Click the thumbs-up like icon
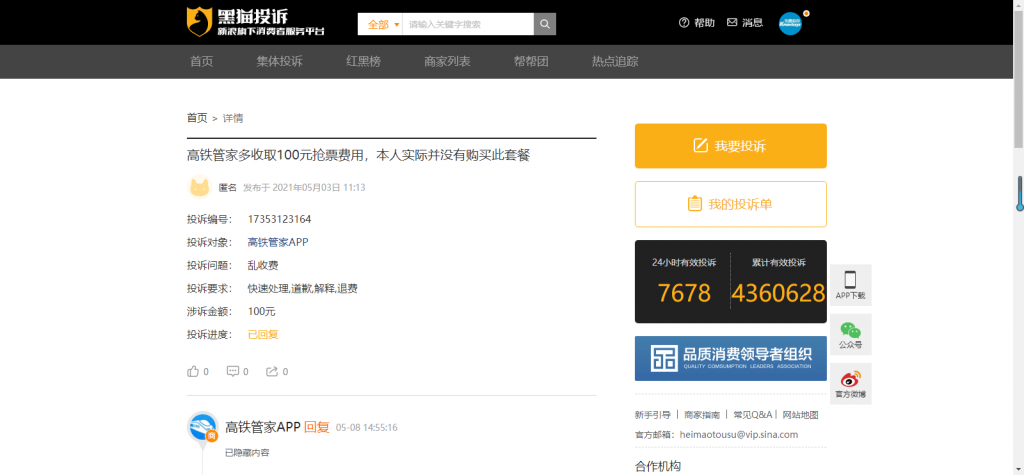1024x475 pixels. tap(193, 371)
